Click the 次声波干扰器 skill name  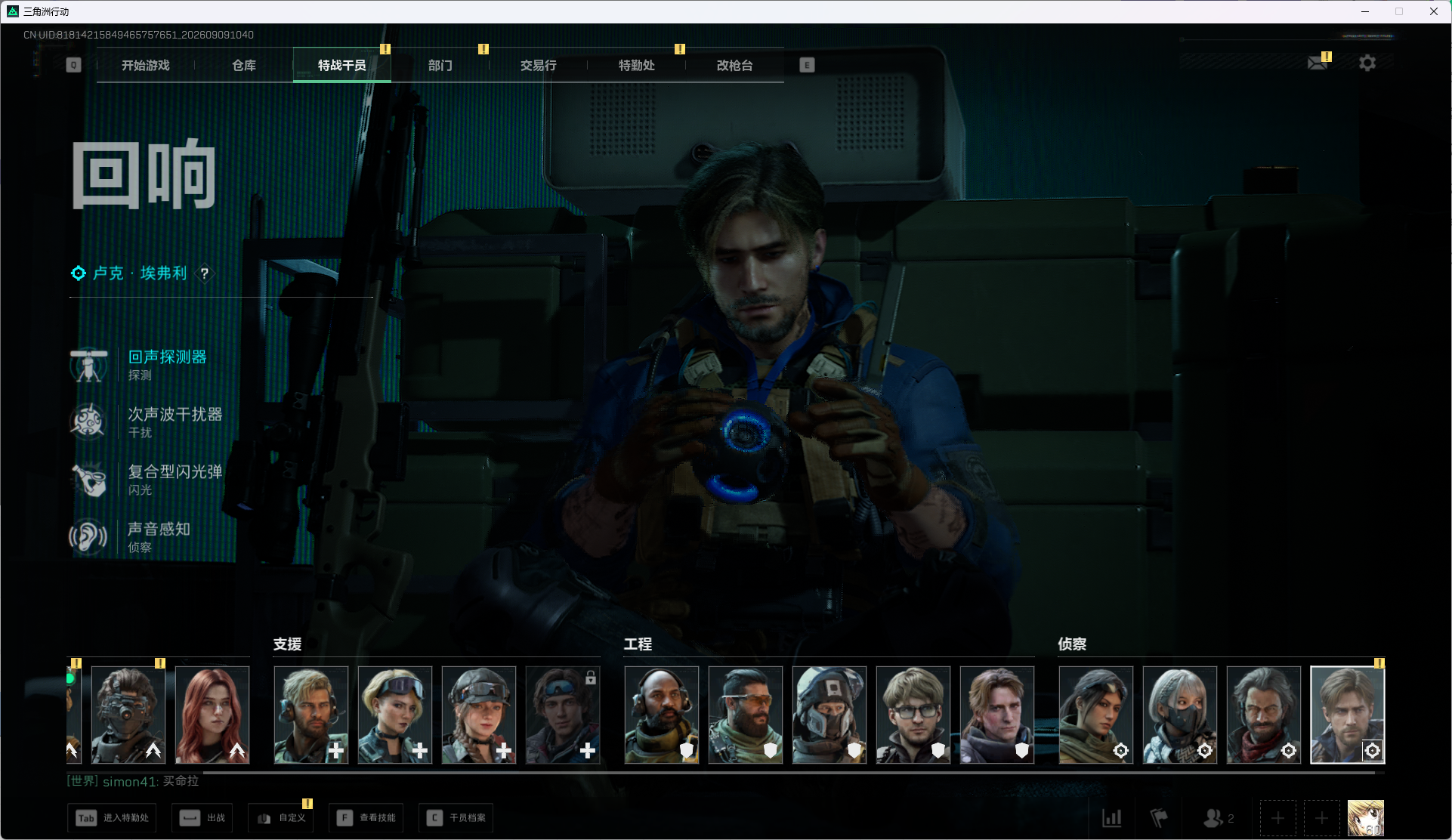[175, 414]
